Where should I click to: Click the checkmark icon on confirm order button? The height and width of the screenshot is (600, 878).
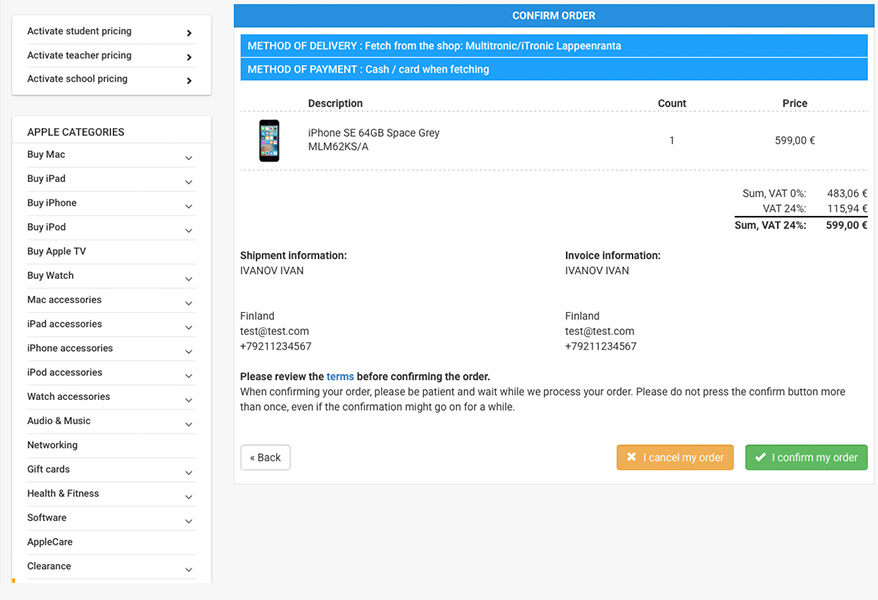click(x=760, y=457)
